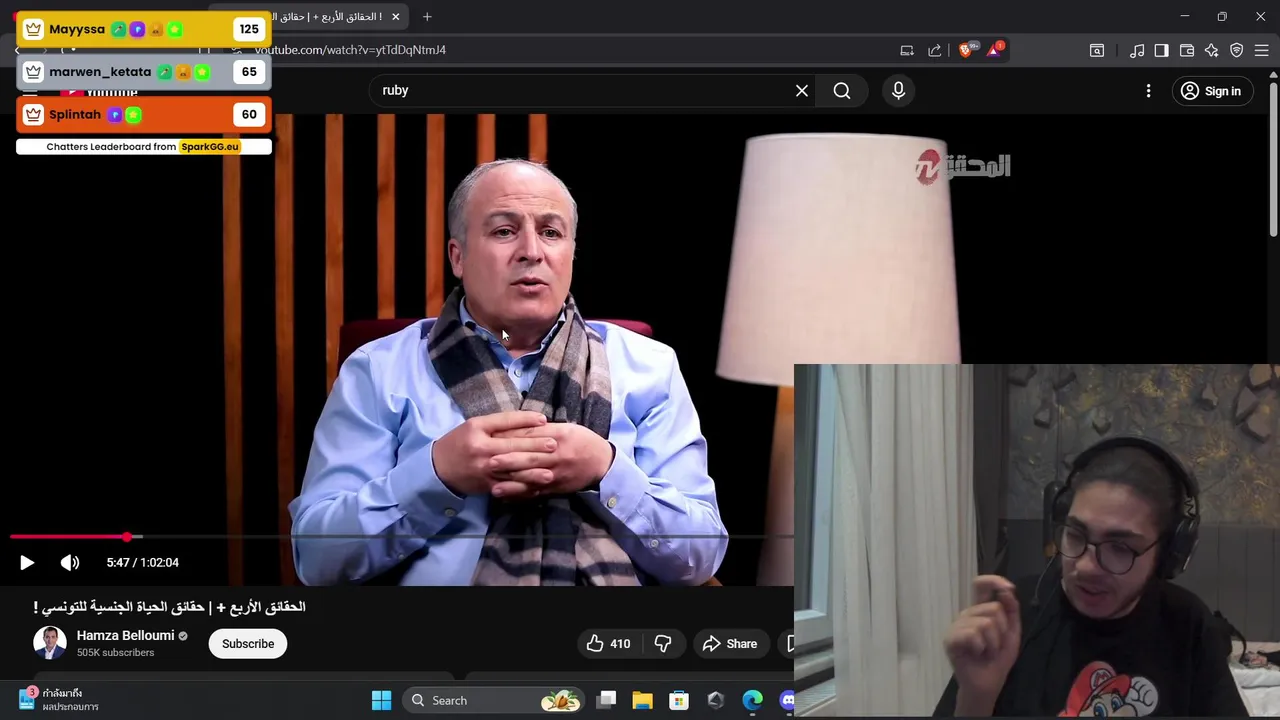This screenshot has width=1280, height=720.
Task: Install app icon in address bar
Action: (x=907, y=50)
